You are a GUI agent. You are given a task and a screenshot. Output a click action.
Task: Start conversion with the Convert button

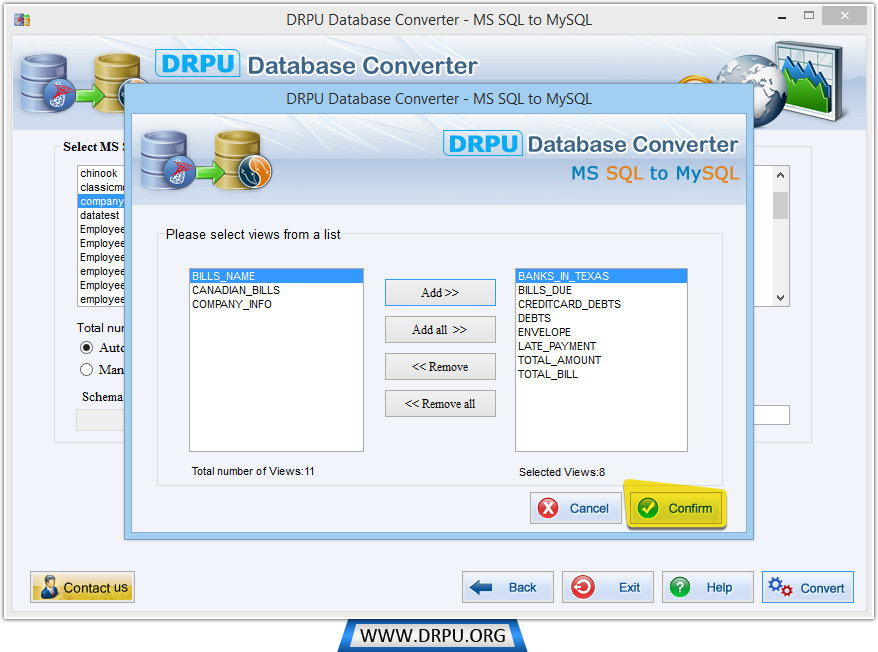(x=808, y=587)
